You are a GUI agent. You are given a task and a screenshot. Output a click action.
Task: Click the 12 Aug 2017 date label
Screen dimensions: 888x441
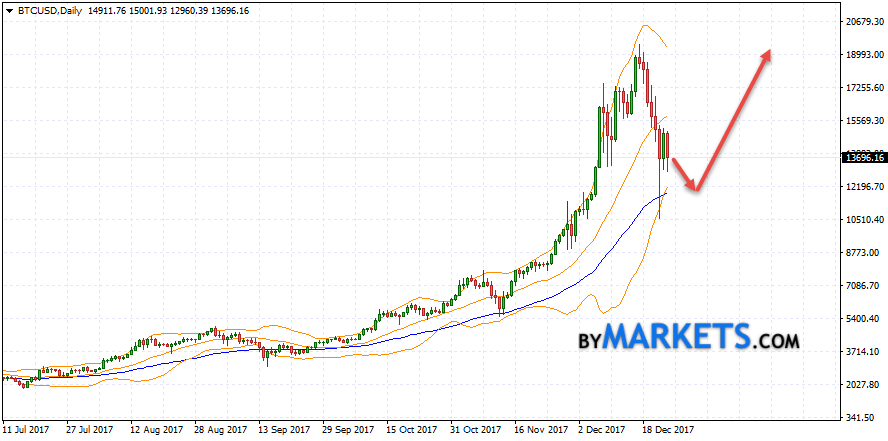pyautogui.click(x=156, y=428)
